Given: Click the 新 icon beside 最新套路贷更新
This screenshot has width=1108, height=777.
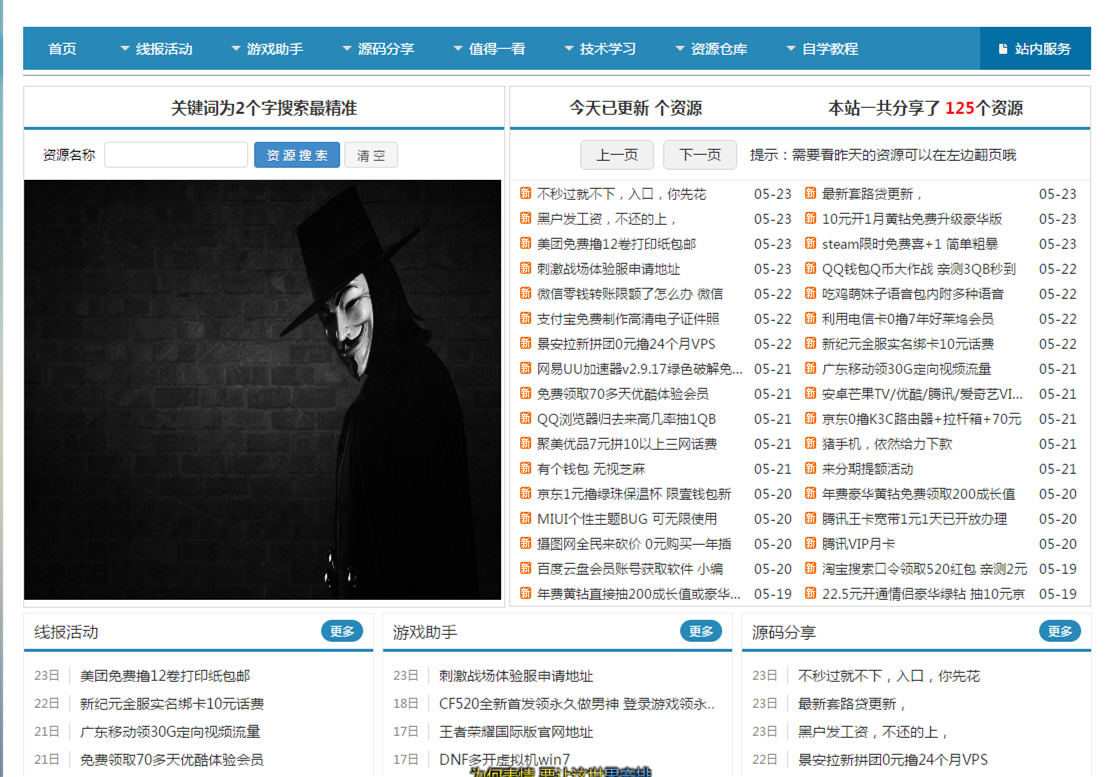Looking at the screenshot, I should point(811,194).
